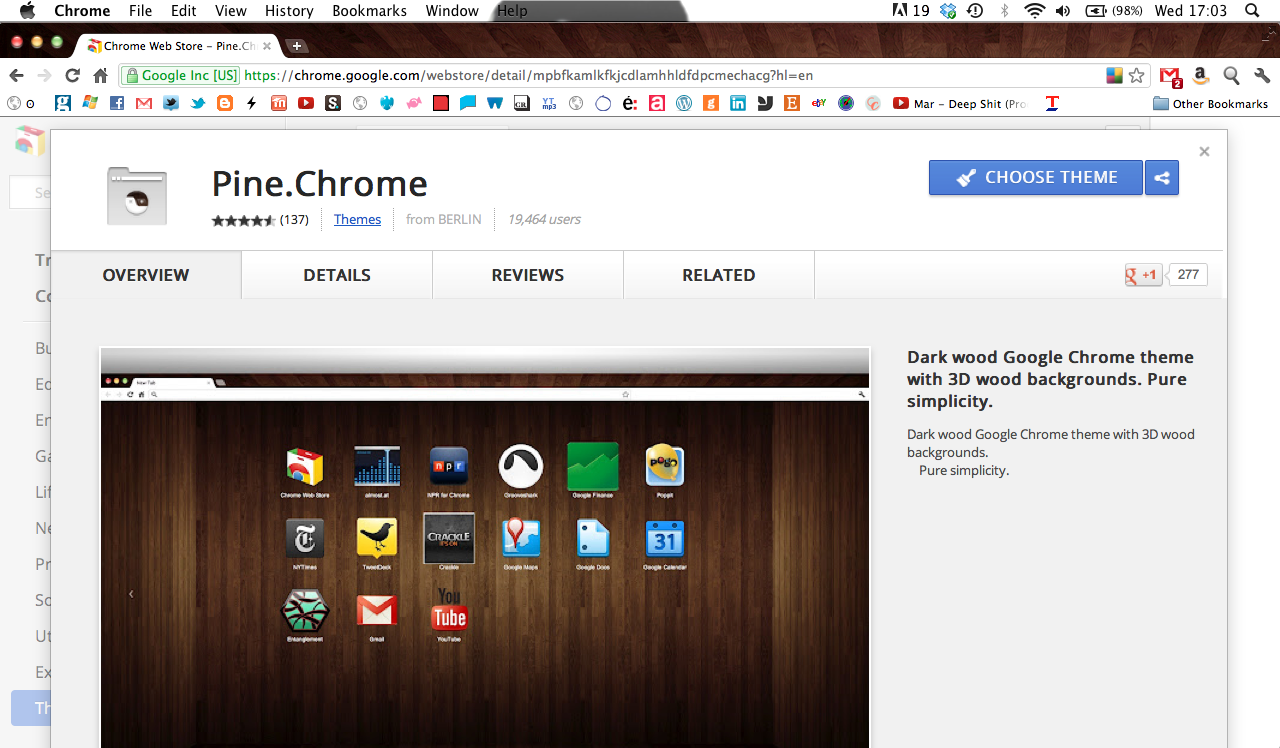Go back with the browser back arrow
1280x748 pixels.
tap(16, 76)
